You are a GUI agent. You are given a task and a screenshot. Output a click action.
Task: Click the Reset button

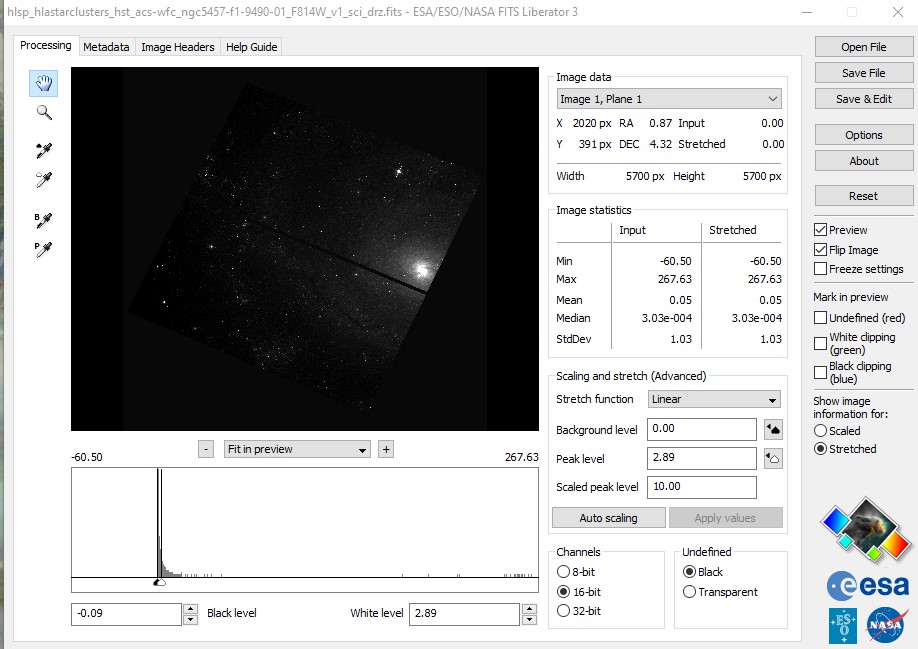[x=864, y=196]
